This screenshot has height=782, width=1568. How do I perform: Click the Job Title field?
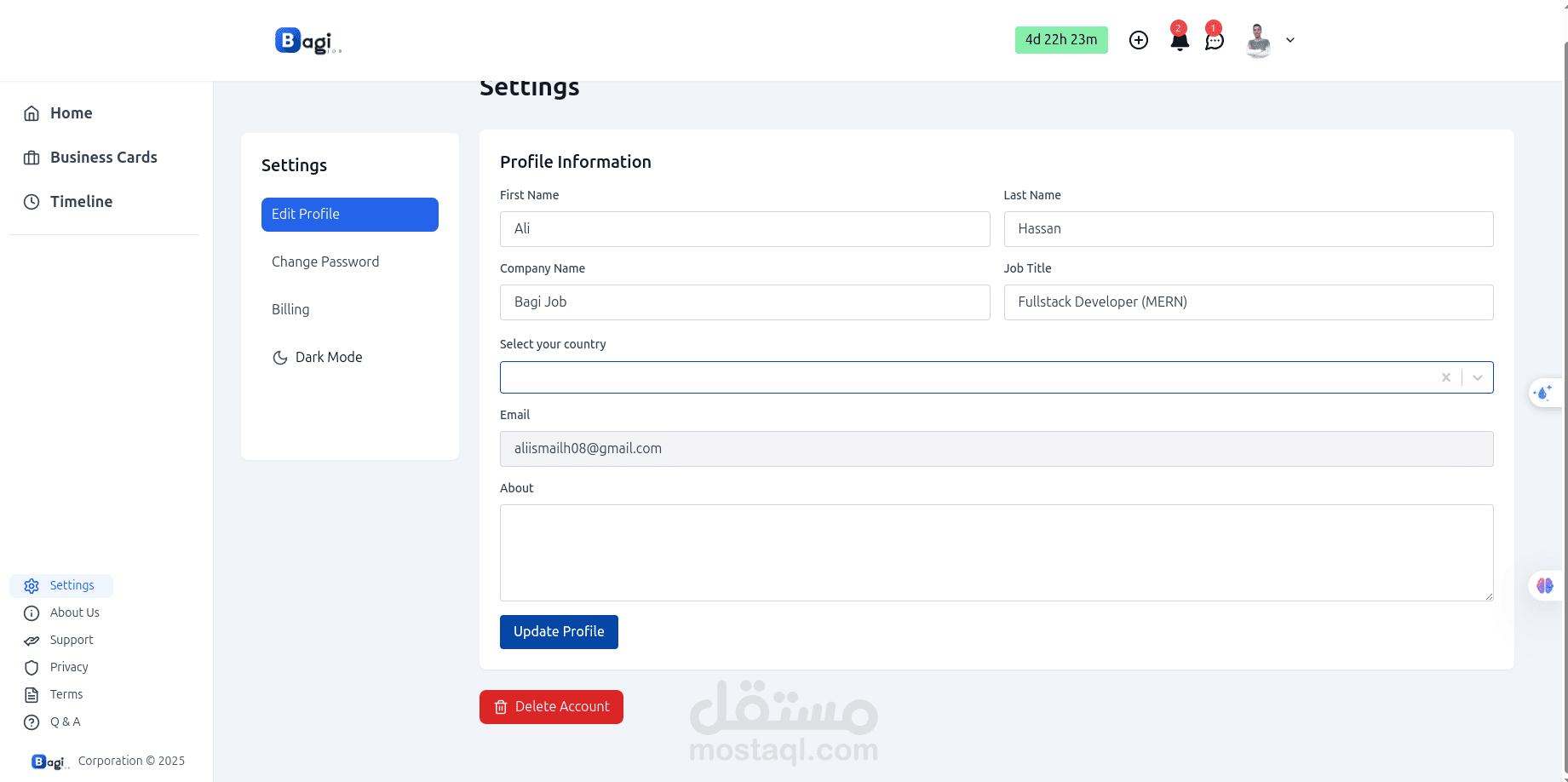(x=1249, y=302)
